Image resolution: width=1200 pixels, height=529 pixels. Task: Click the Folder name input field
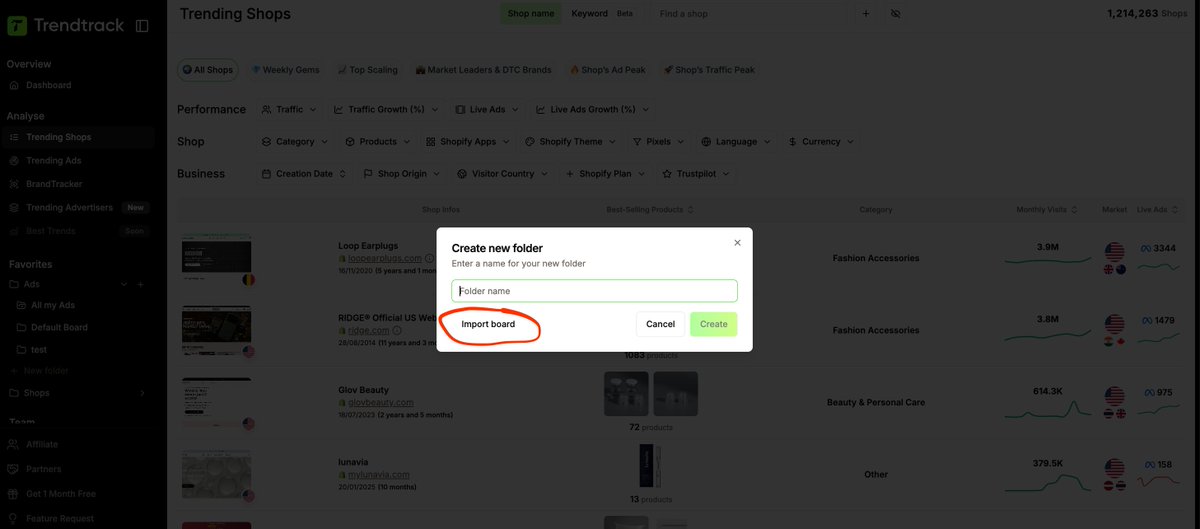594,291
